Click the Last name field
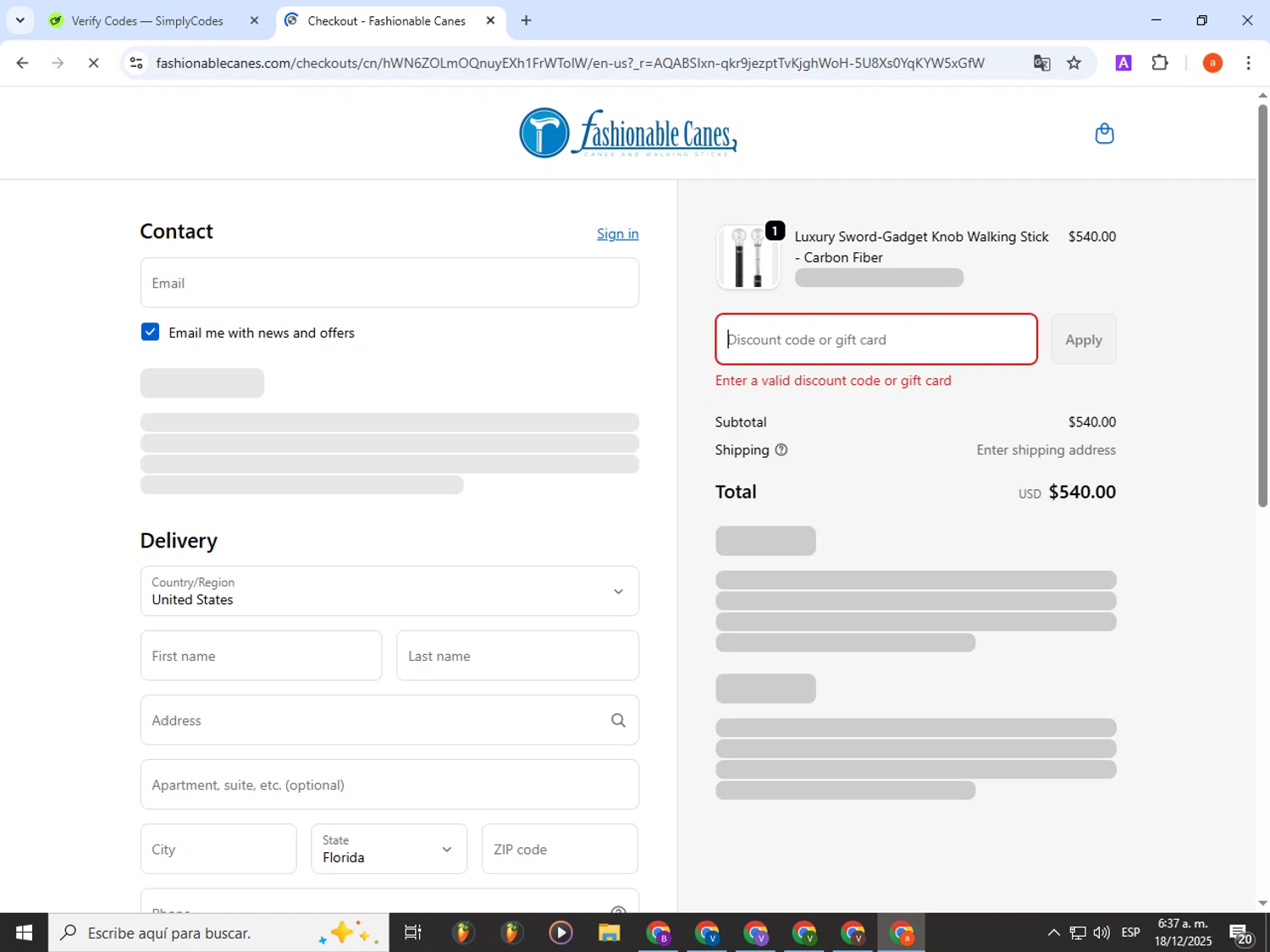This screenshot has height=952, width=1270. click(x=517, y=656)
